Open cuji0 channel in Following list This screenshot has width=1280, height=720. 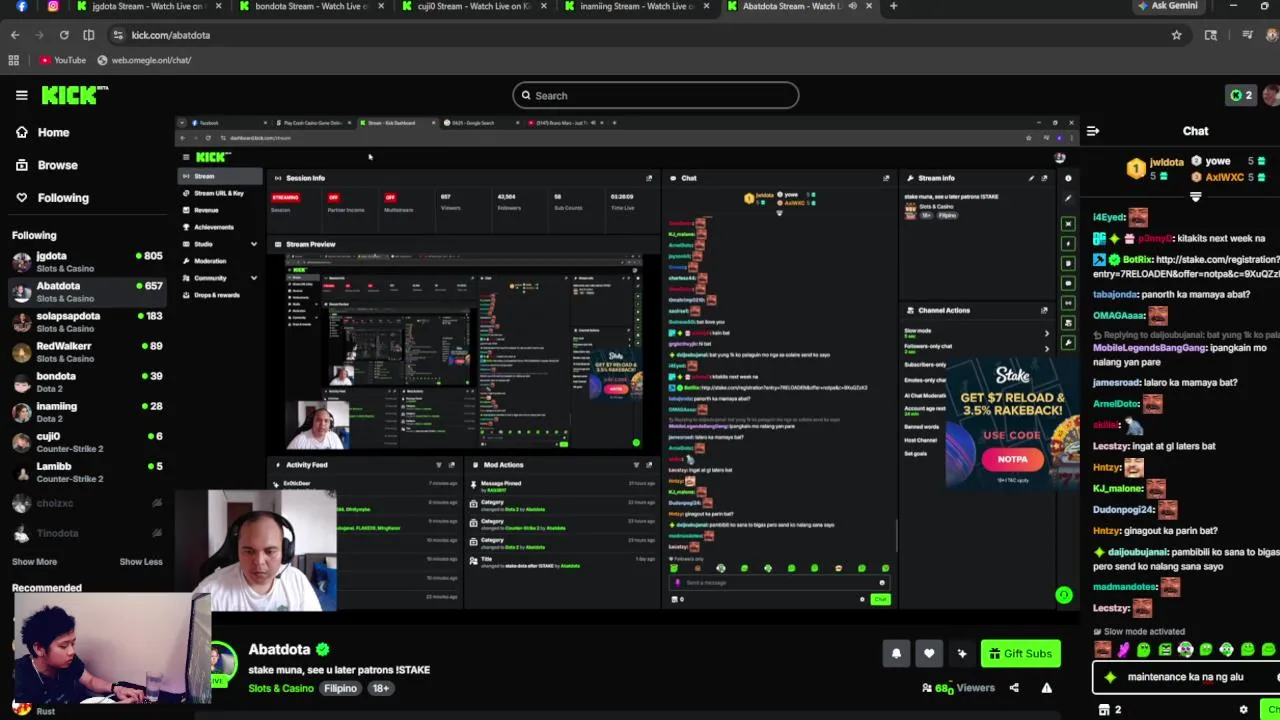[87, 442]
